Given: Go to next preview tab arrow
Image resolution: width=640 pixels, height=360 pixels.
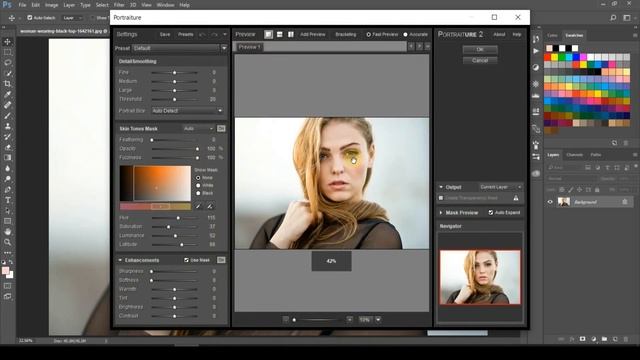Looking at the screenshot, I should pyautogui.click(x=419, y=47).
